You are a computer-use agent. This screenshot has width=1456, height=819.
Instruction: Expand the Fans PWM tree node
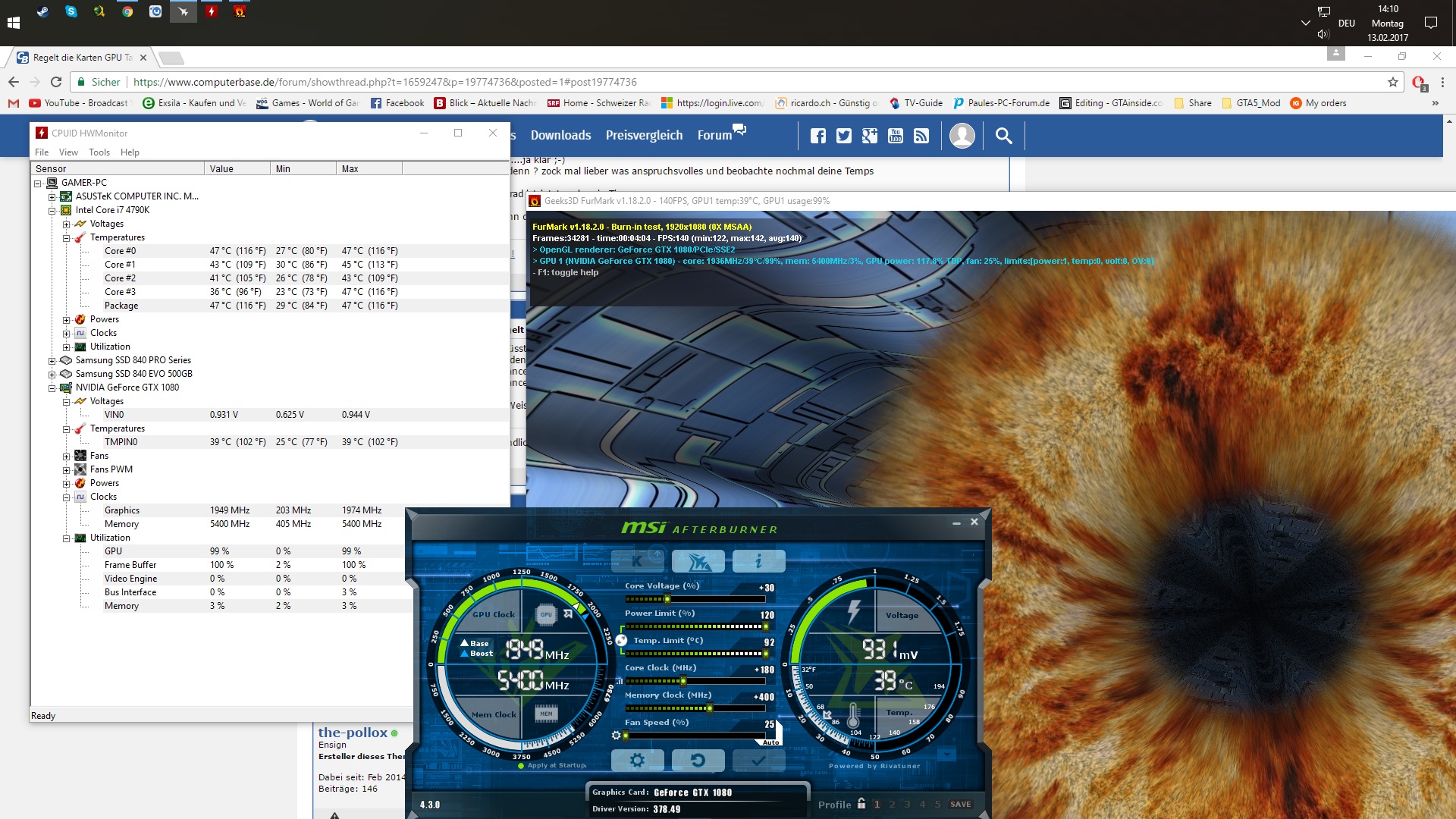point(67,470)
